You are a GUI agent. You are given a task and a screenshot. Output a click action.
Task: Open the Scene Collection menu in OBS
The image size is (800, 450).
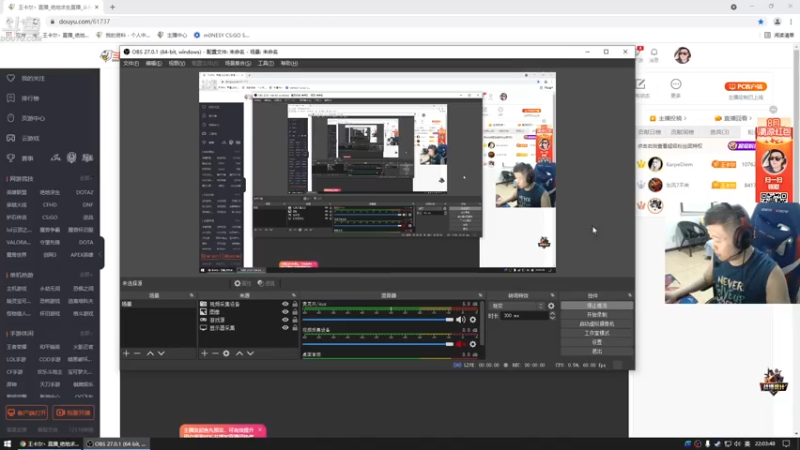point(238,63)
